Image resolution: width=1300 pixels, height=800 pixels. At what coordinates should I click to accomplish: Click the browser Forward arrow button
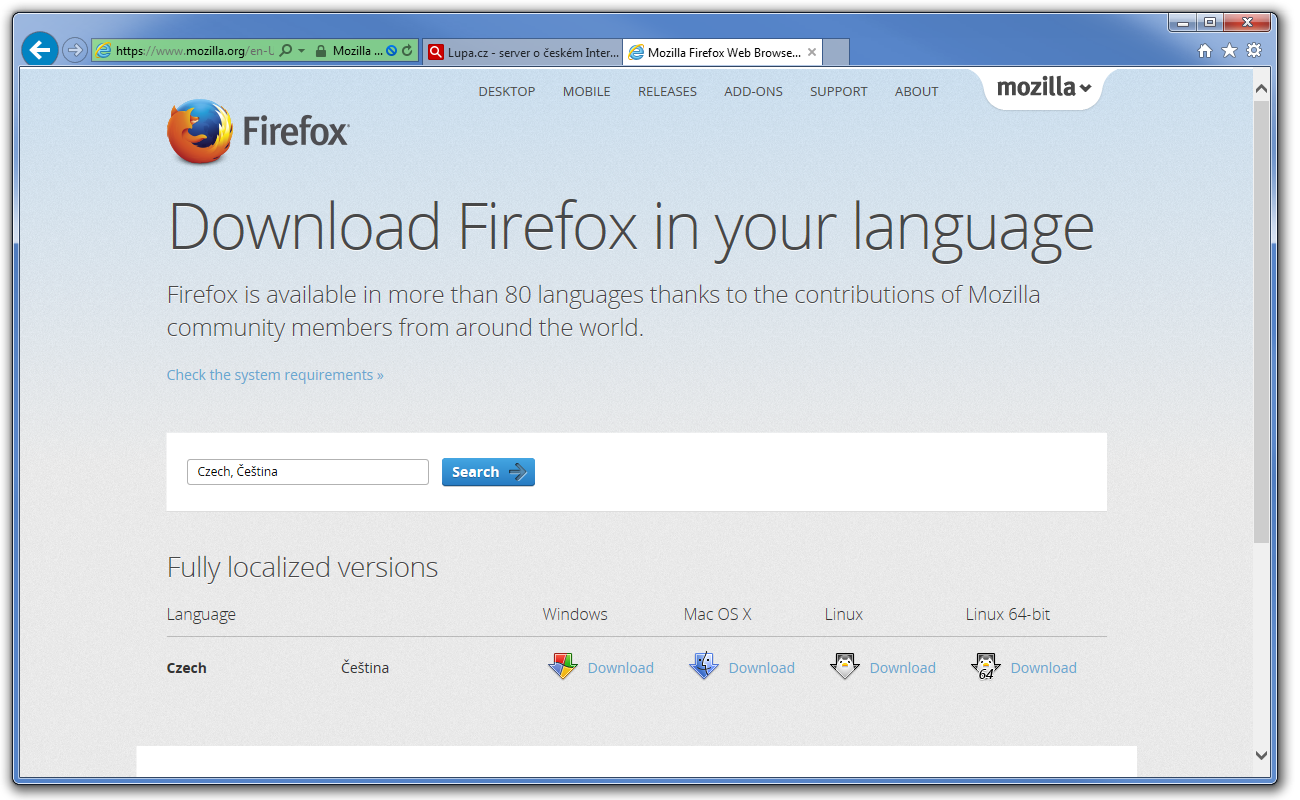(x=74, y=50)
